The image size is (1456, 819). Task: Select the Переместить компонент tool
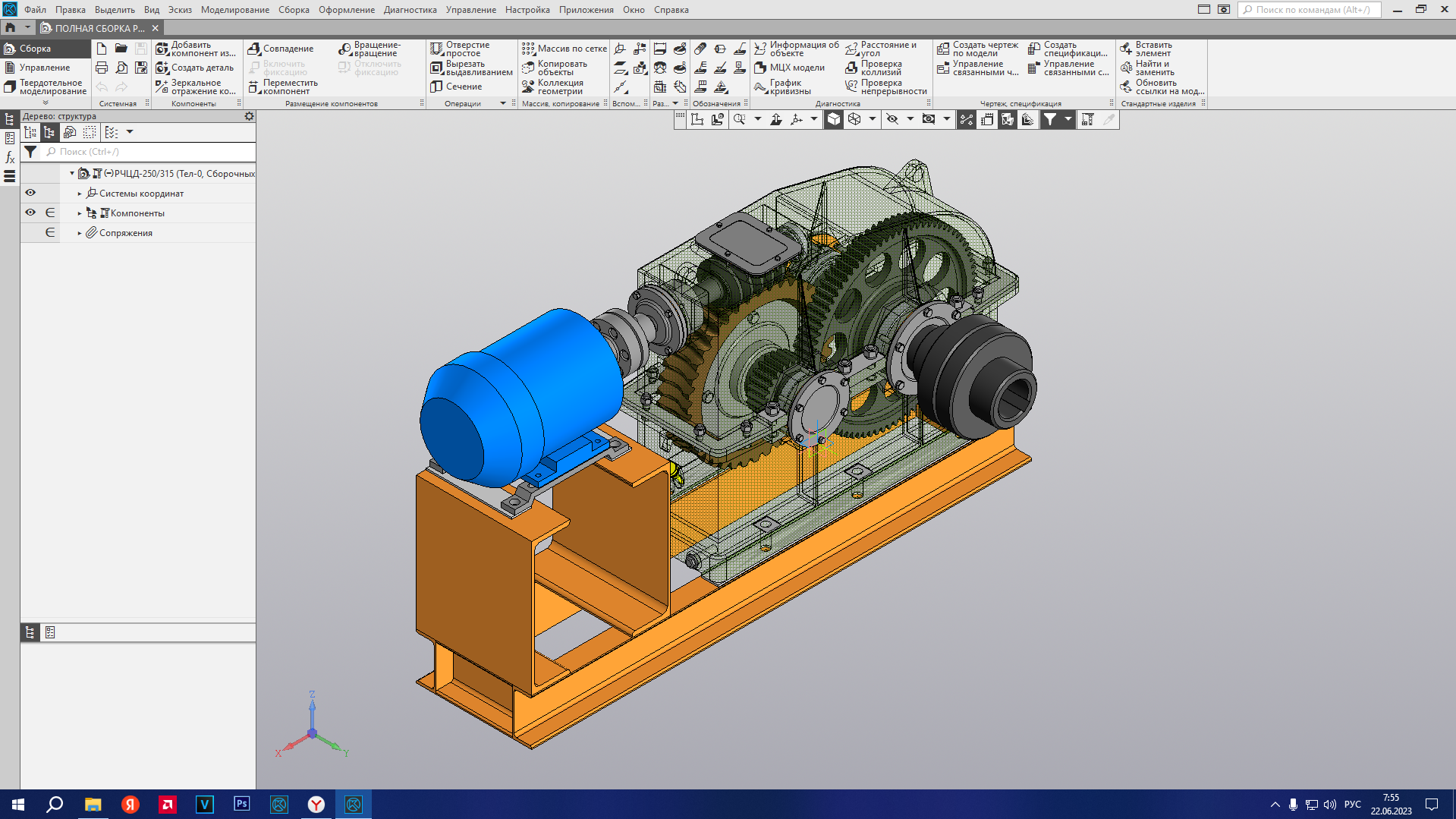tap(283, 87)
